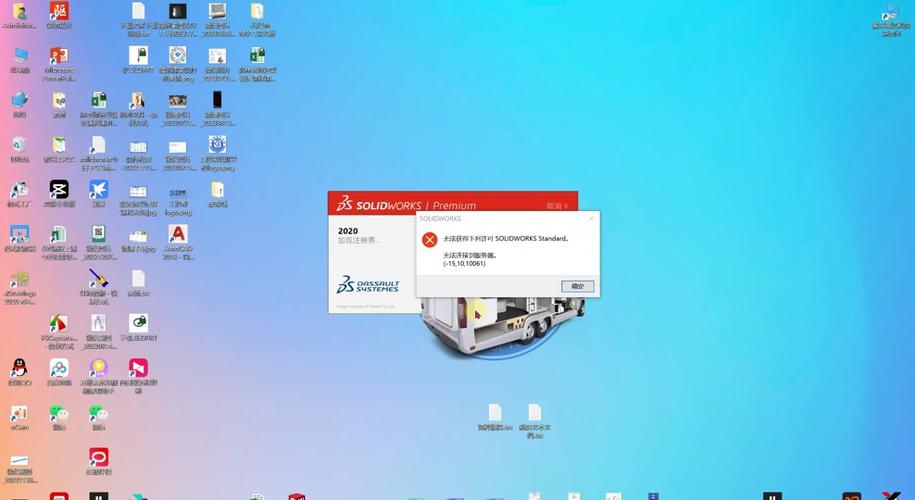Viewport: 915px width, 500px height.
Task: Open the dark photo thumbnail in top row
Action: pyautogui.click(x=178, y=19)
